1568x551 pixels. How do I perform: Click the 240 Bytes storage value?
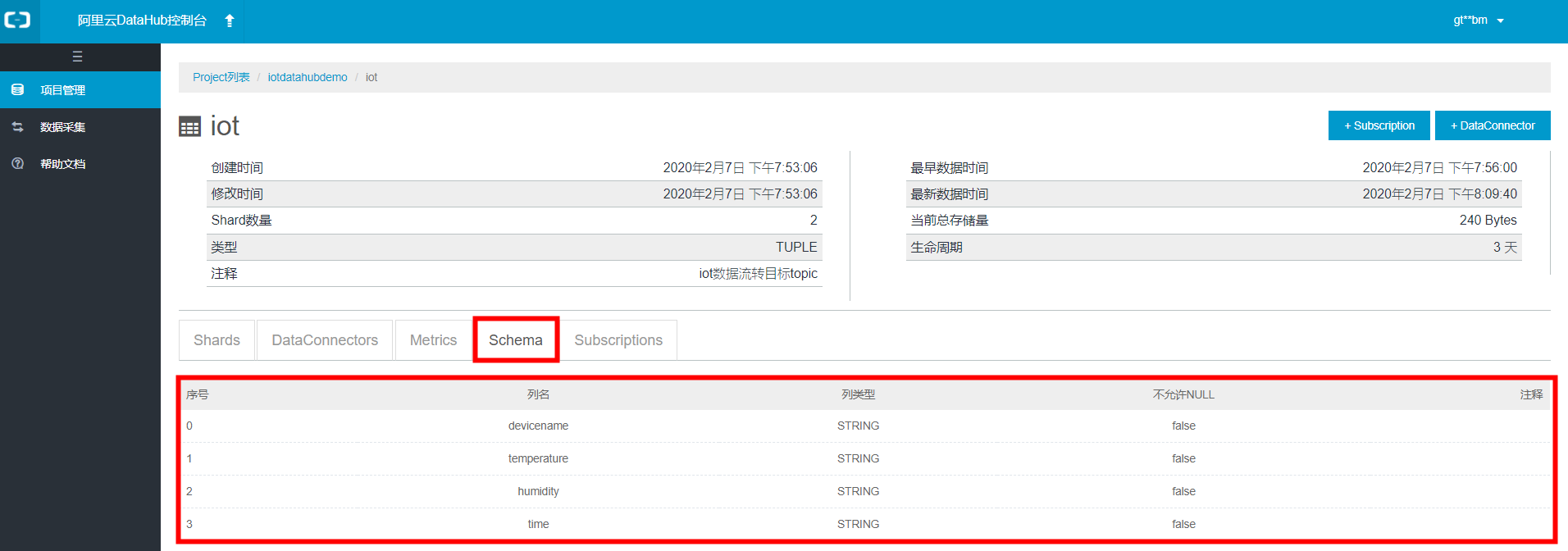[x=1488, y=220]
